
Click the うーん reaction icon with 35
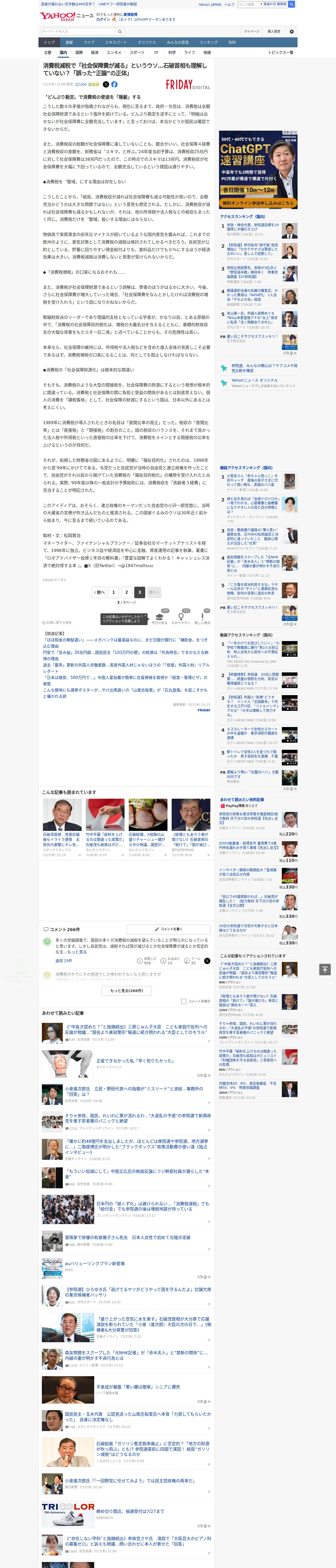coord(187,961)
